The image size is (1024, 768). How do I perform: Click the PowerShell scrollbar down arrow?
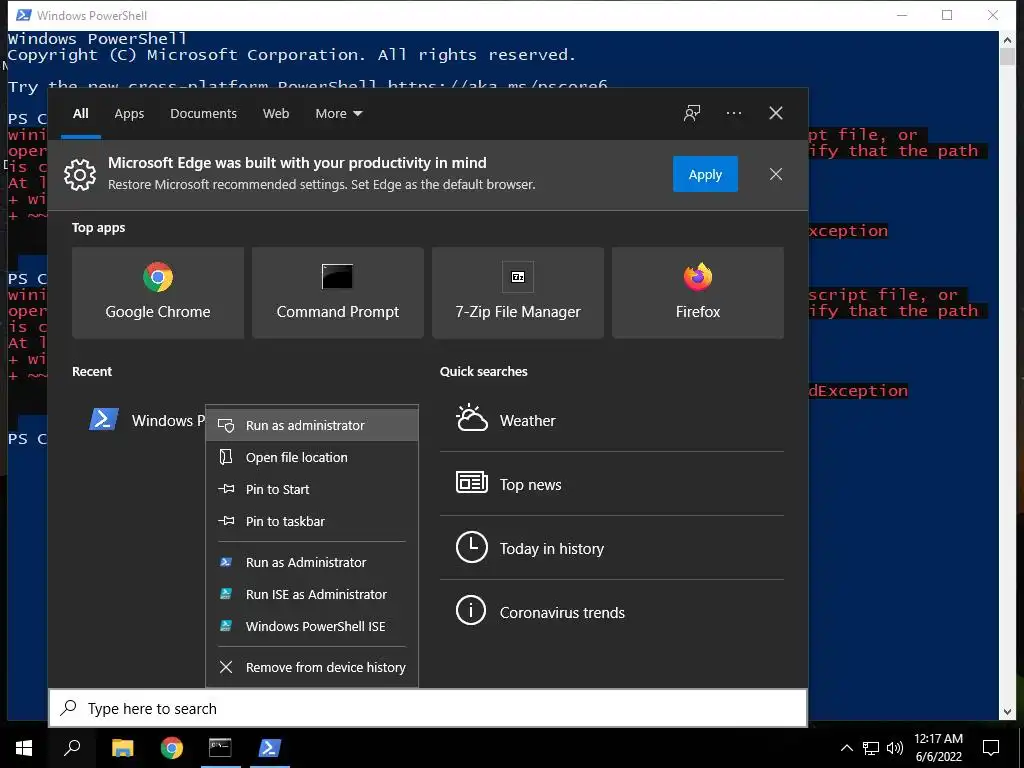1007,712
